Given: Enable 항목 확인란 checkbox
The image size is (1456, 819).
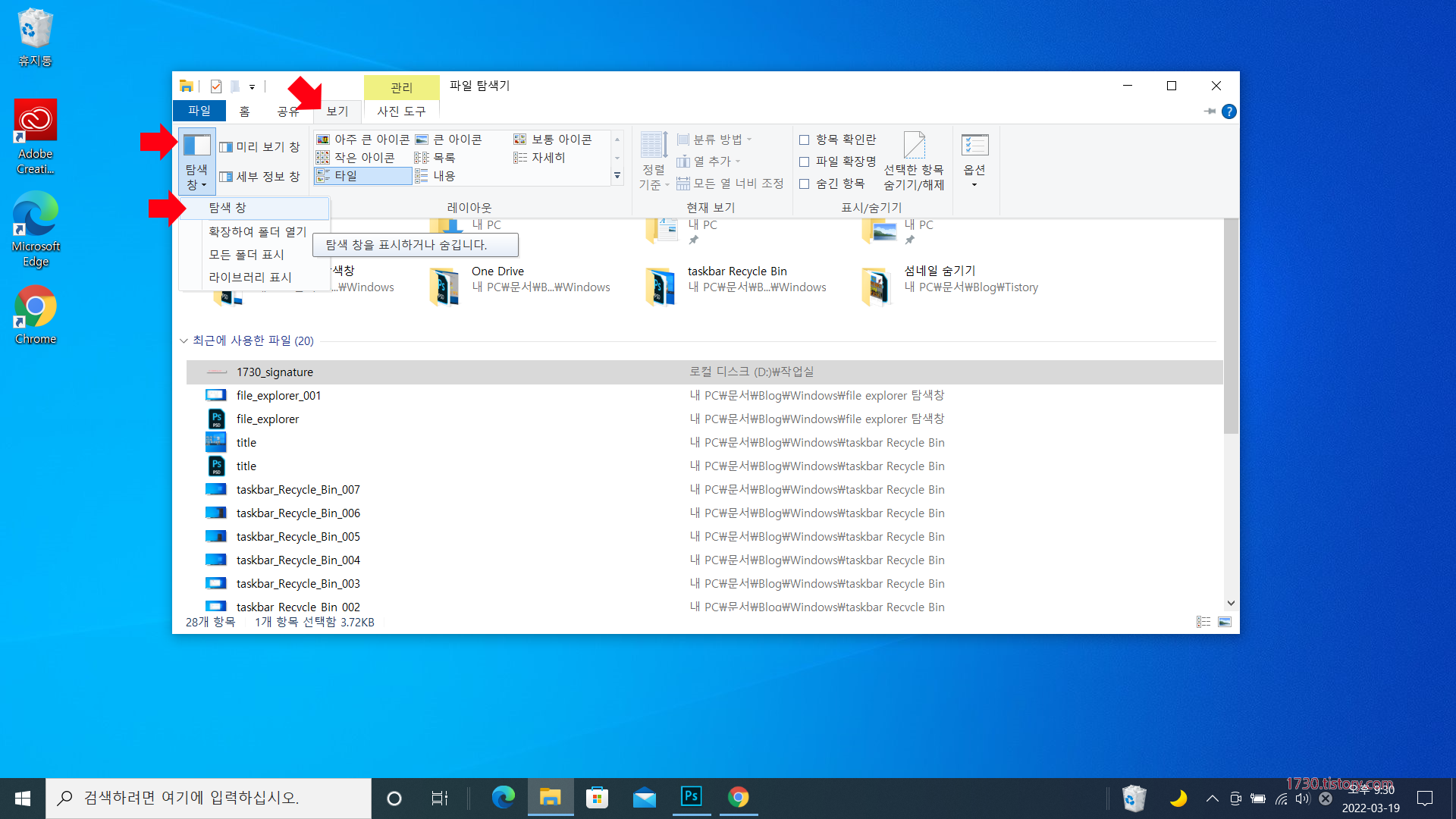Looking at the screenshot, I should (x=805, y=140).
